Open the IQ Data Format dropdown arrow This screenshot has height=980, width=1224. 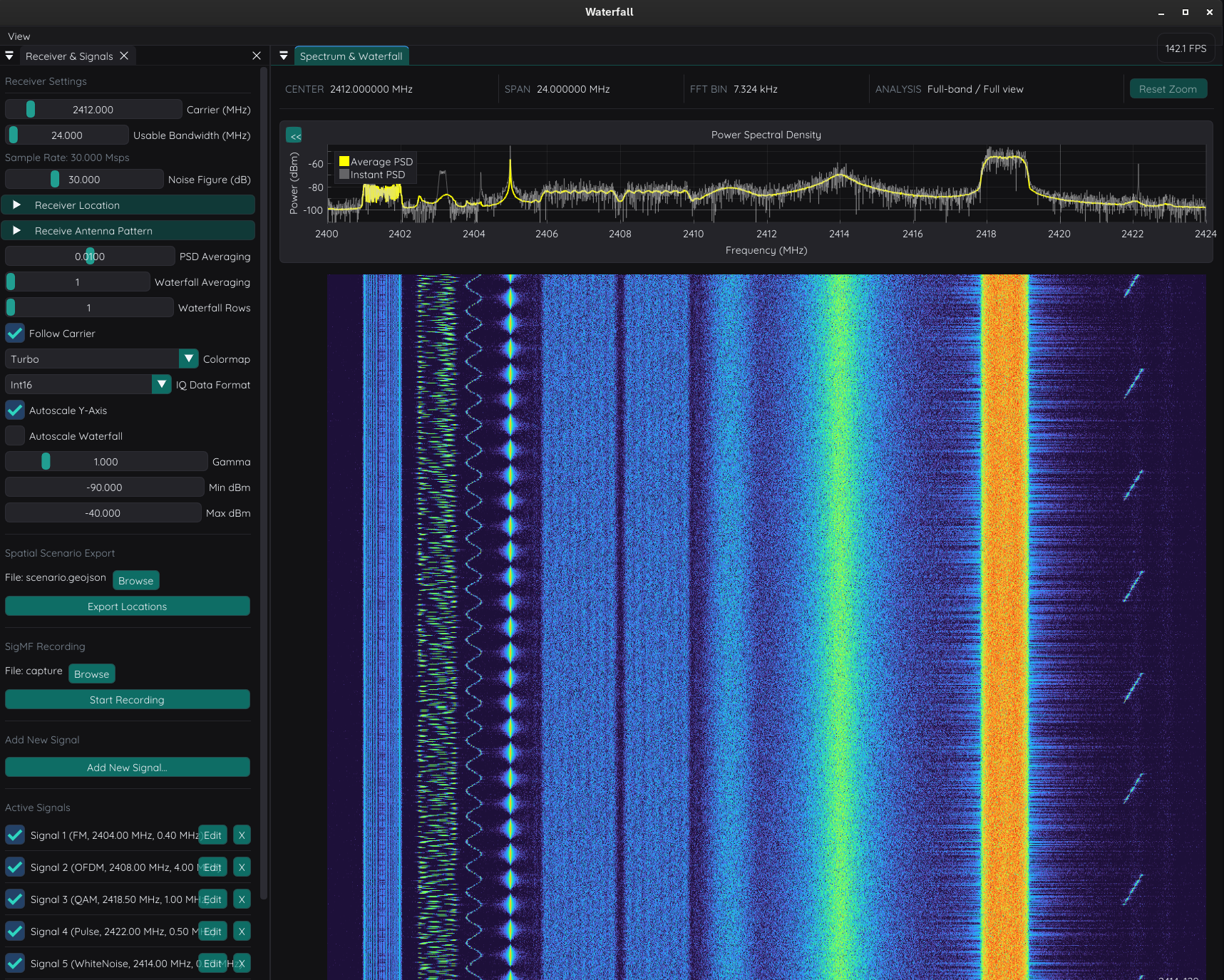tap(162, 384)
